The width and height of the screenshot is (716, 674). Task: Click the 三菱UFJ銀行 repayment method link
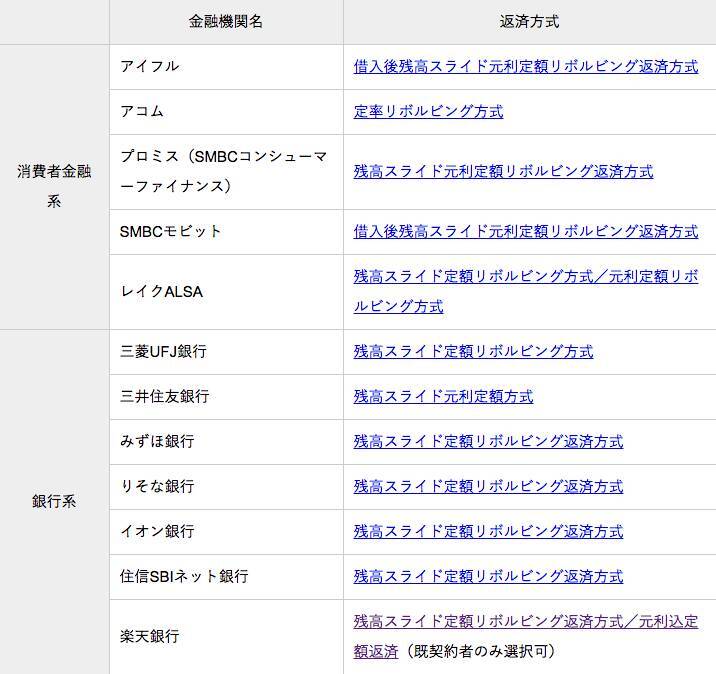click(473, 352)
